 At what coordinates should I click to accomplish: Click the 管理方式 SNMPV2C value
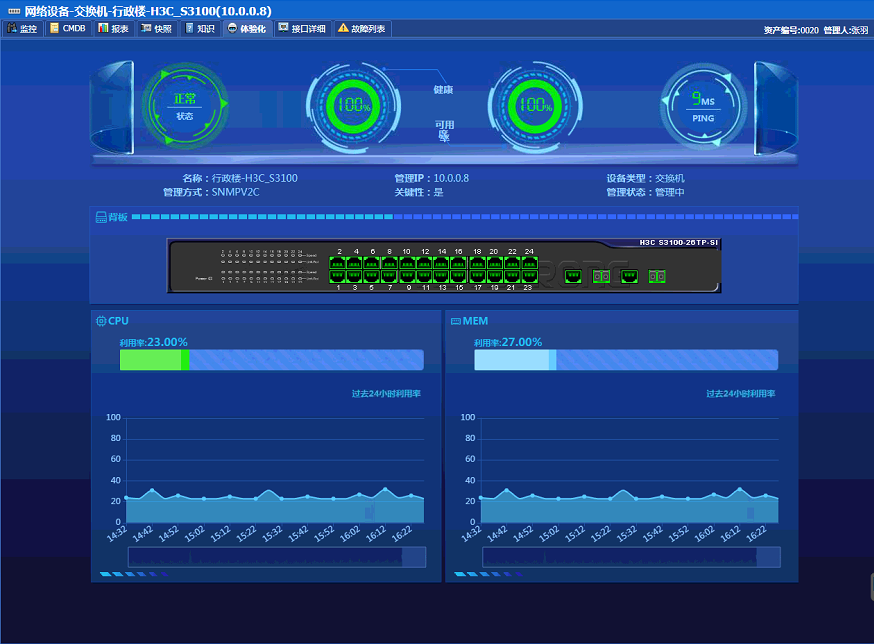click(x=235, y=192)
